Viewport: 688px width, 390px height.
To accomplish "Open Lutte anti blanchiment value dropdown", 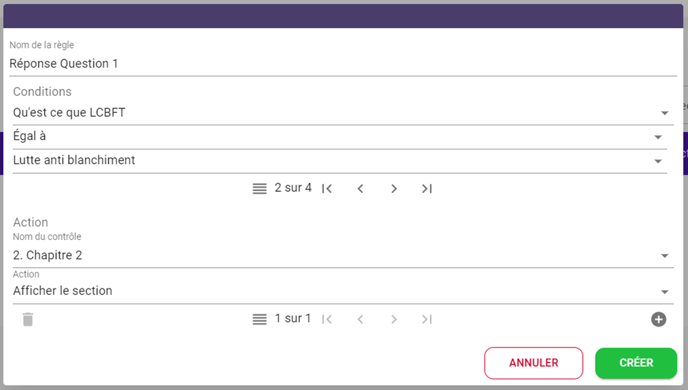I will 340,161.
